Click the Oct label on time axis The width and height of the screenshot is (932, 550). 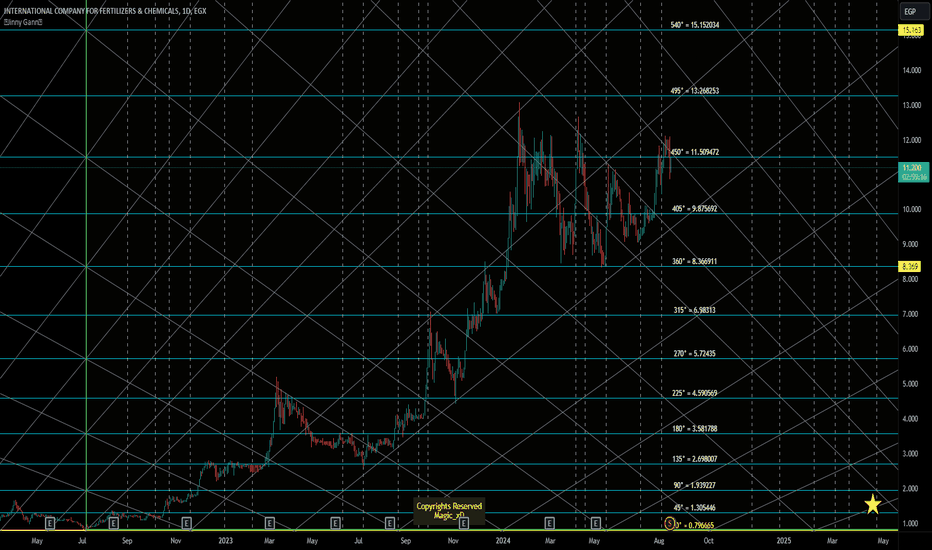tap(709, 540)
